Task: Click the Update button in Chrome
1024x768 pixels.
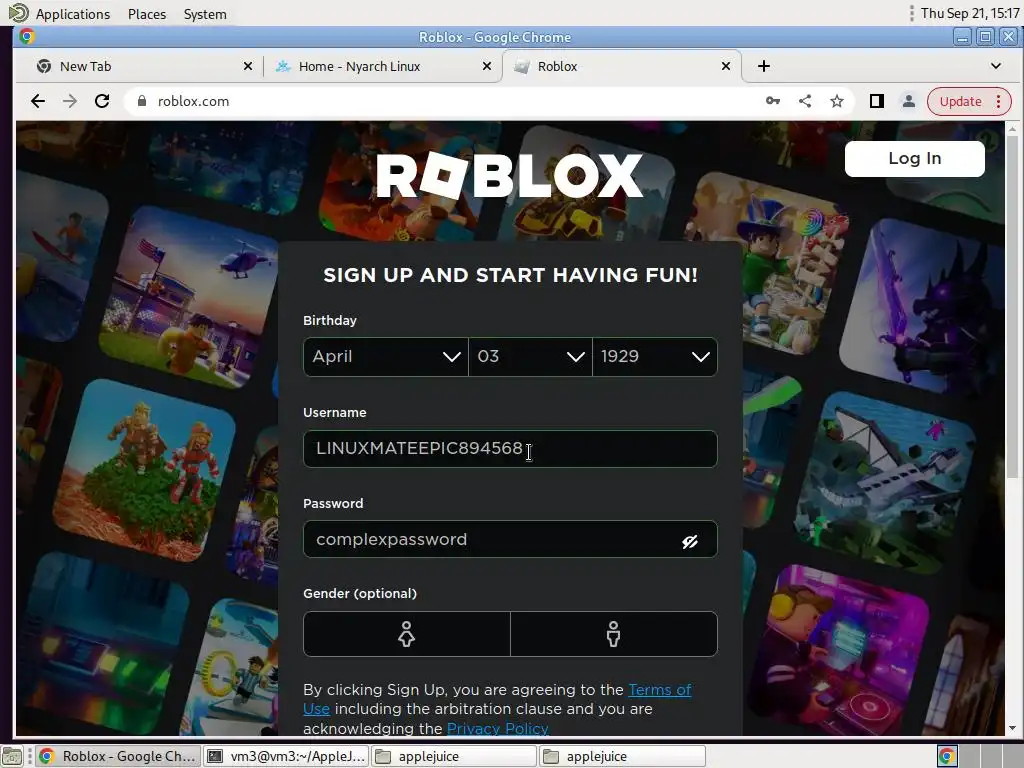Action: (x=961, y=101)
